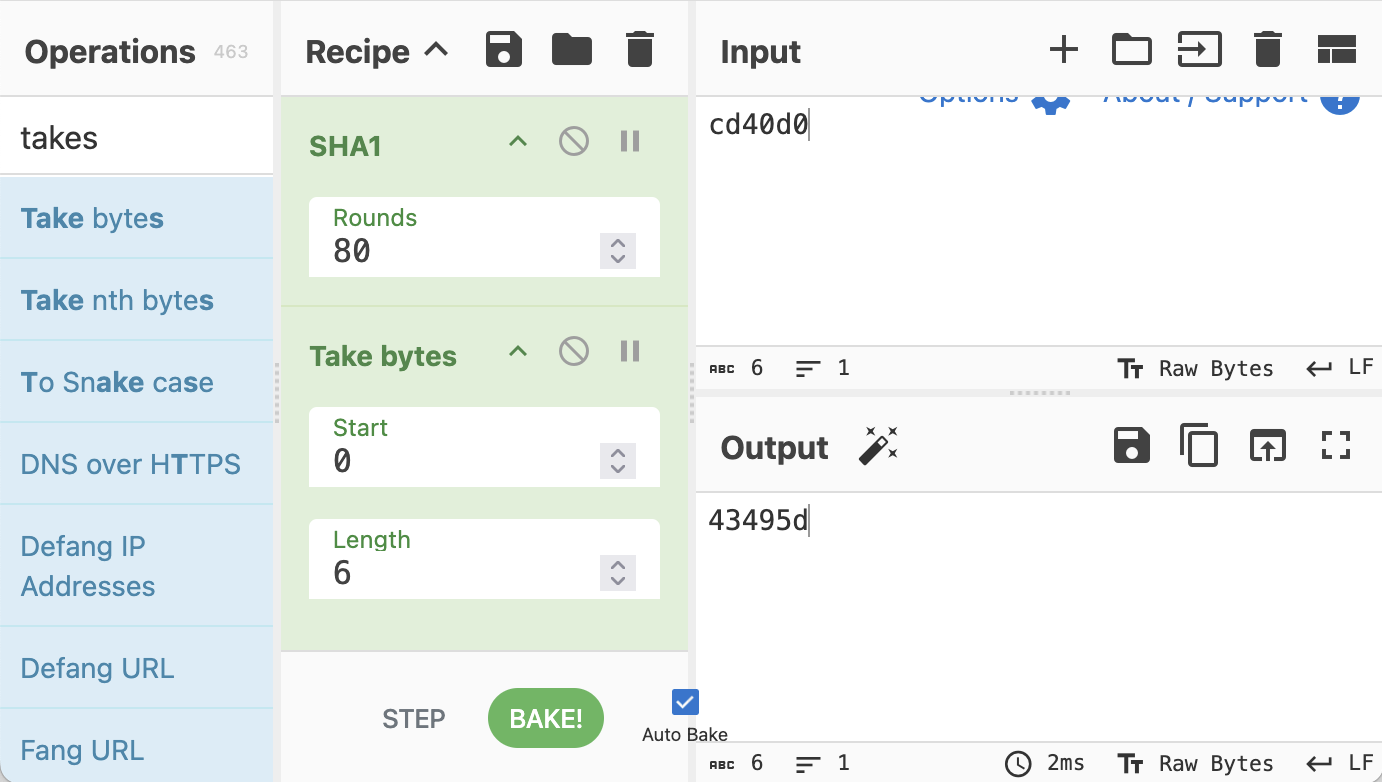Disable the SHA1 operation
Screen dimensions: 1382x782
573,142
